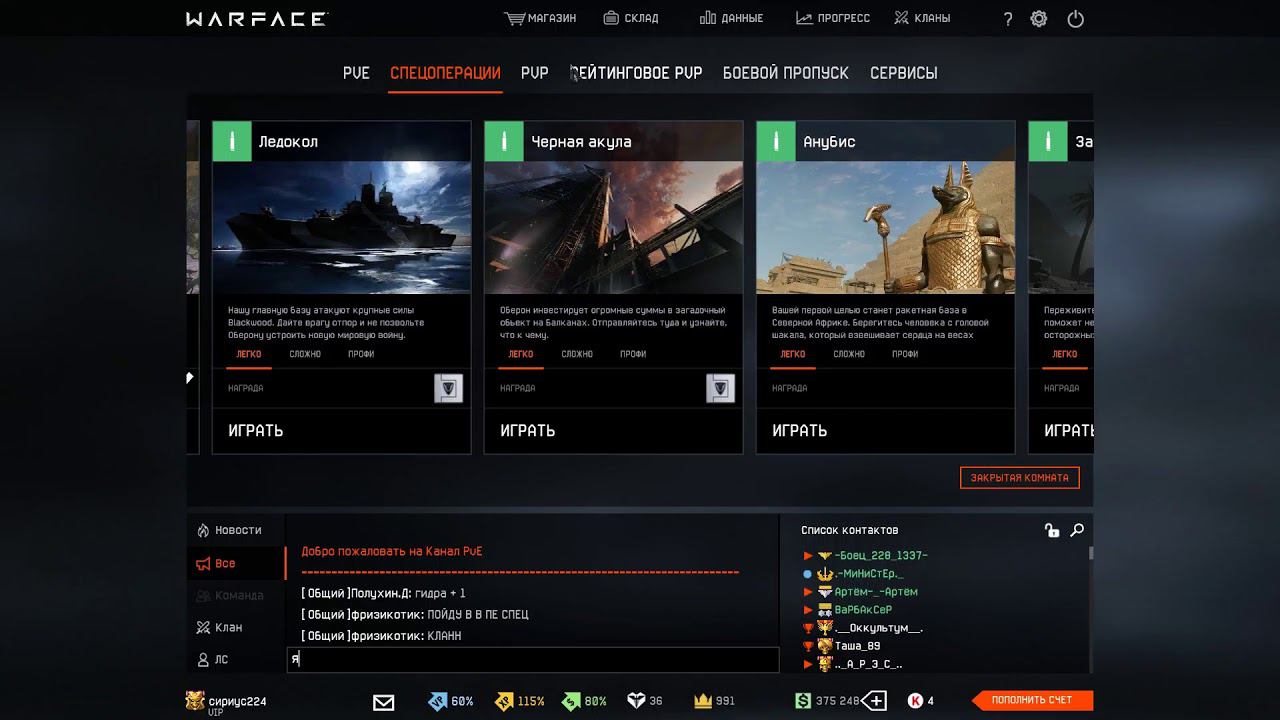Select the Все chat channel
The height and width of the screenshot is (720, 1280).
pyautogui.click(x=236, y=563)
